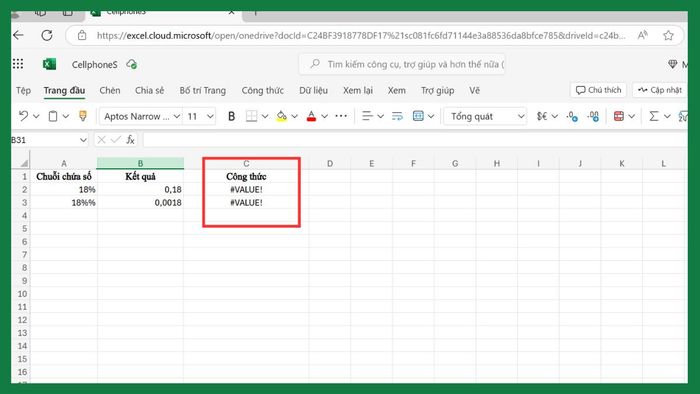Open the Aptos Narrow font dropdown
Image resolution: width=700 pixels, height=394 pixels.
[177, 116]
